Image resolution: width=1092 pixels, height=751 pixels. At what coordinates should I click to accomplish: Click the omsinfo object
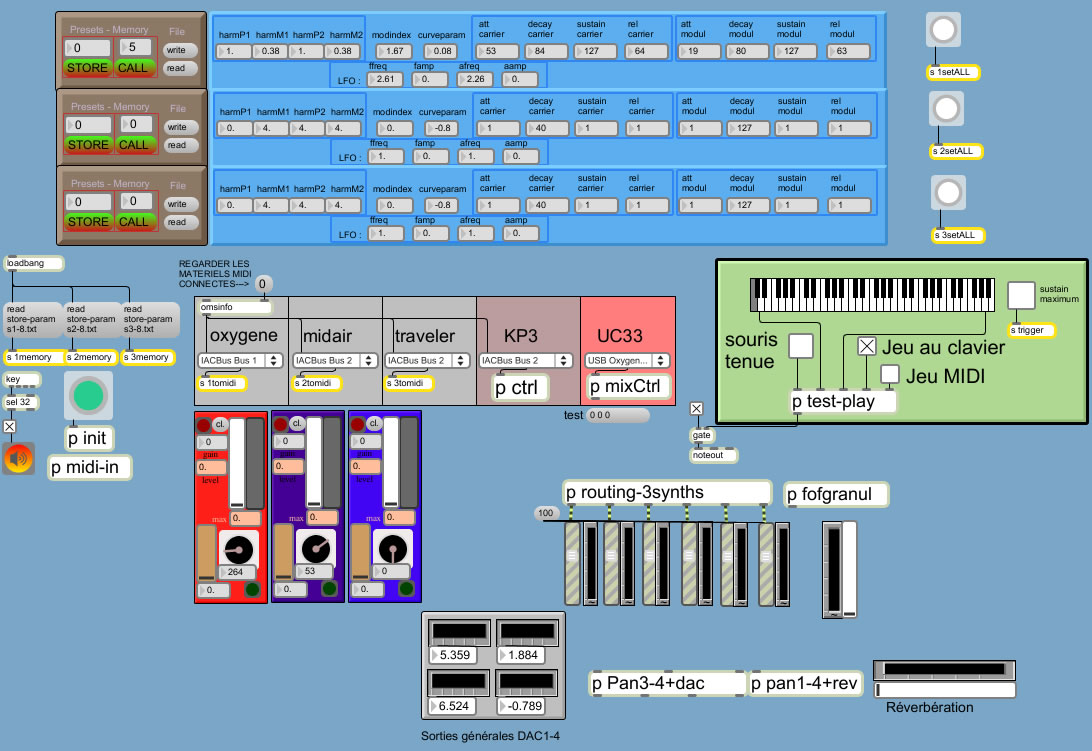[234, 307]
